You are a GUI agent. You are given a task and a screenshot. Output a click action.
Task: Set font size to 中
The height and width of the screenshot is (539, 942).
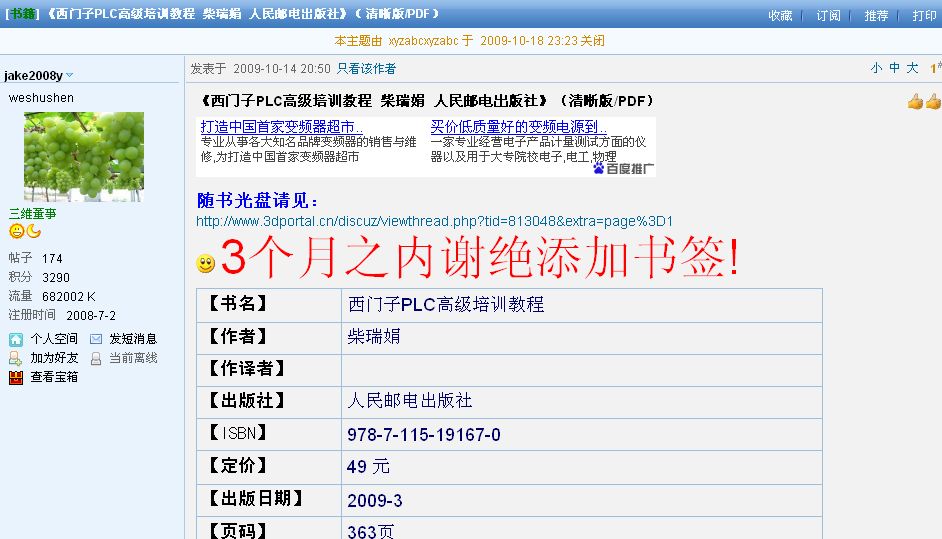click(x=895, y=68)
